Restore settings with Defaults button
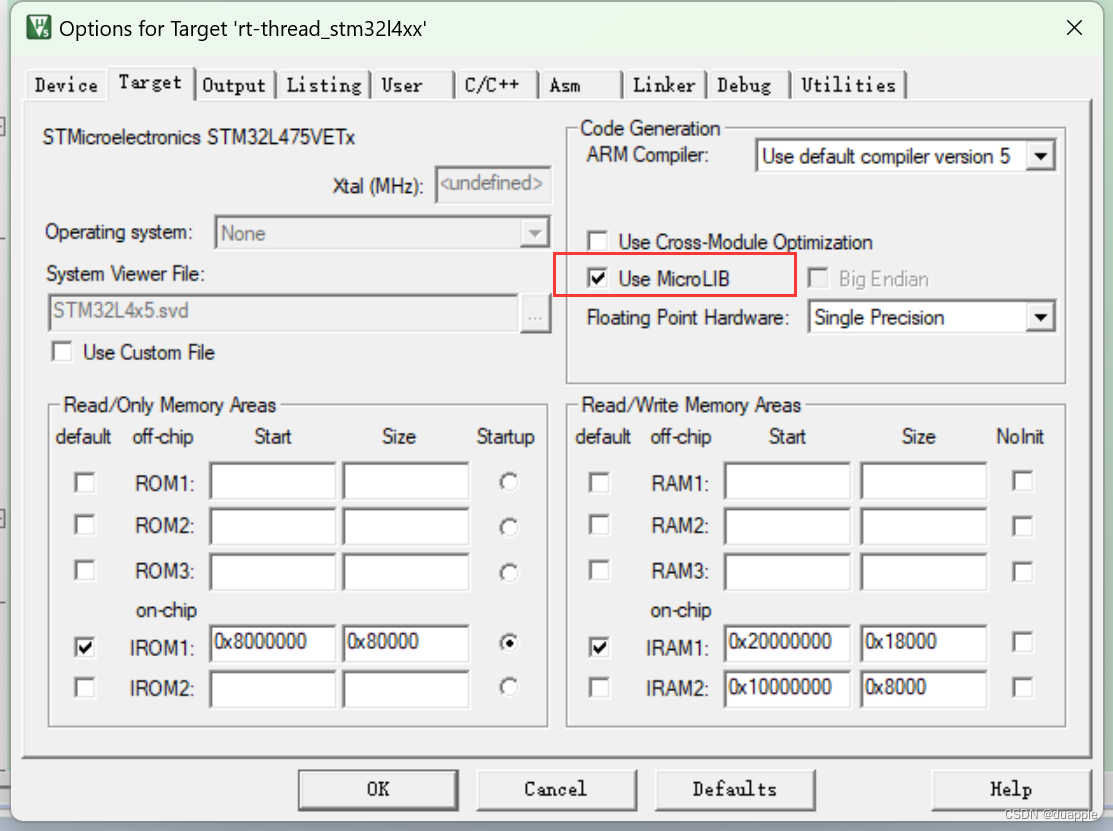1113x831 pixels. (735, 789)
